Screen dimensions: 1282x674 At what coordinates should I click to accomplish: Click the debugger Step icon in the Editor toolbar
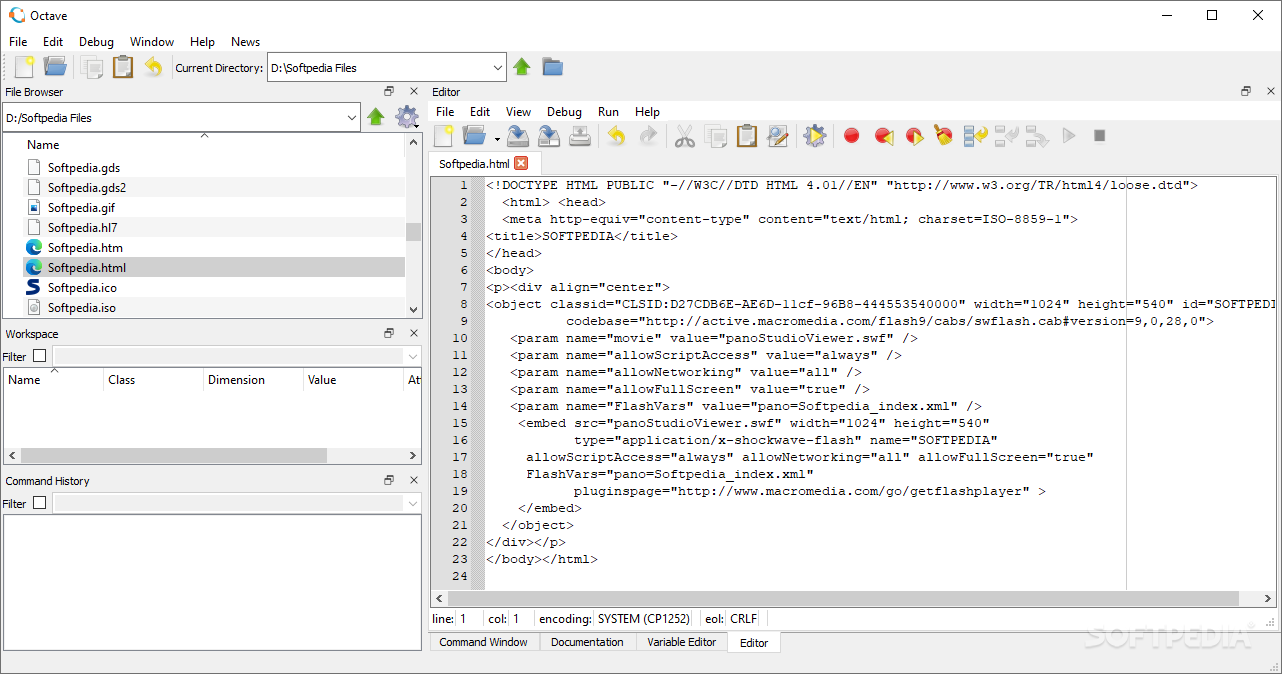pos(975,136)
